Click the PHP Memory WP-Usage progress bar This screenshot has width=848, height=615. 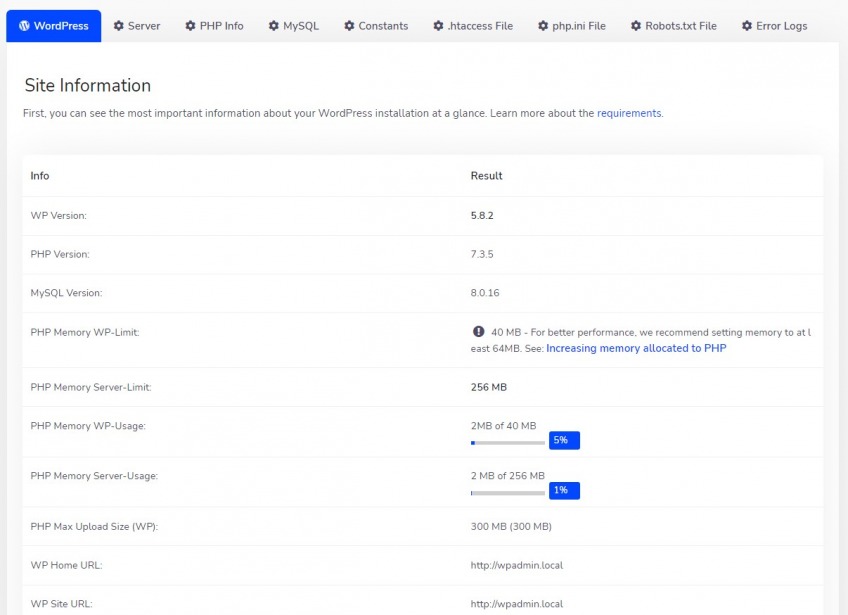[507, 441]
